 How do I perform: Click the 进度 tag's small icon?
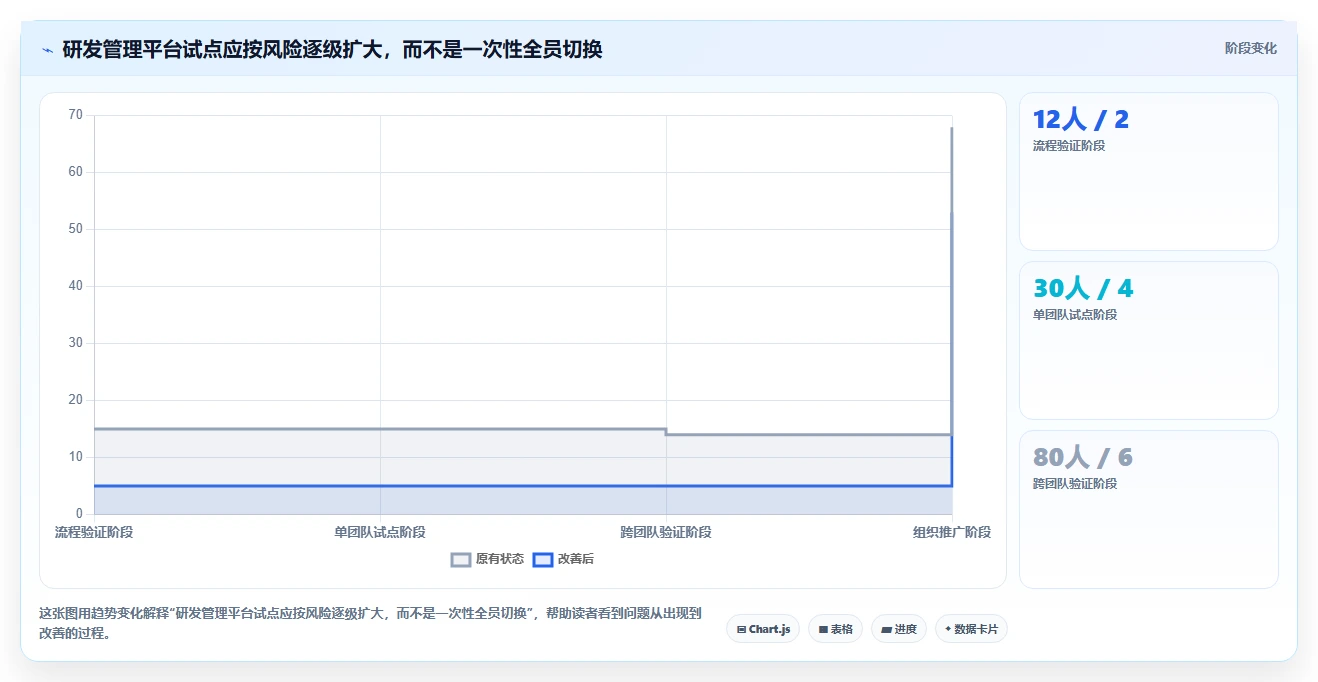(x=887, y=630)
